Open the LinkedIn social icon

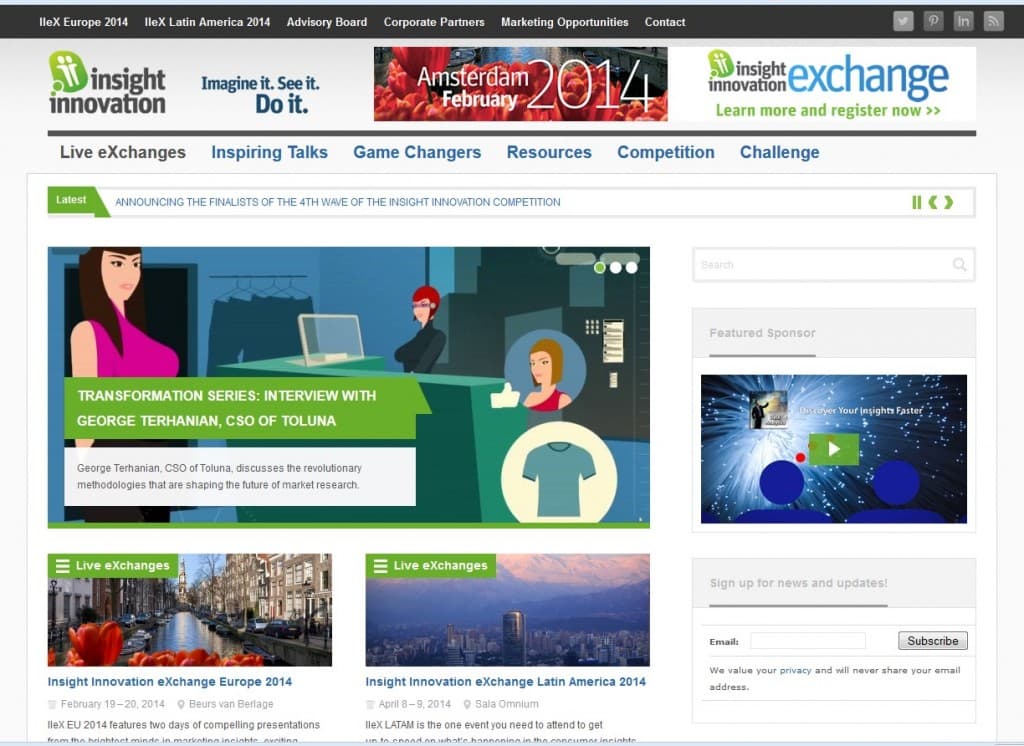click(x=963, y=21)
